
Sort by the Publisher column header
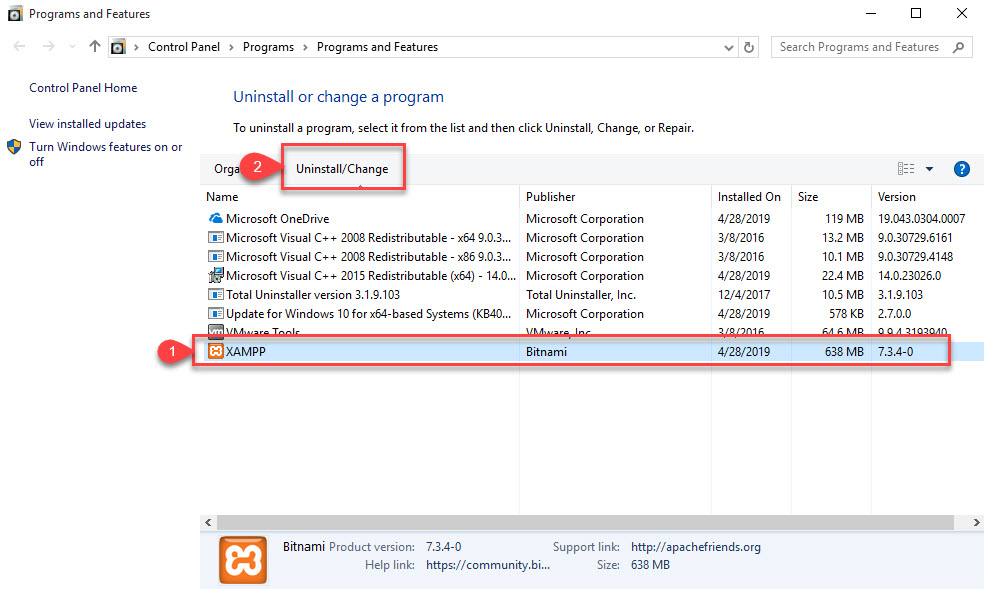550,197
